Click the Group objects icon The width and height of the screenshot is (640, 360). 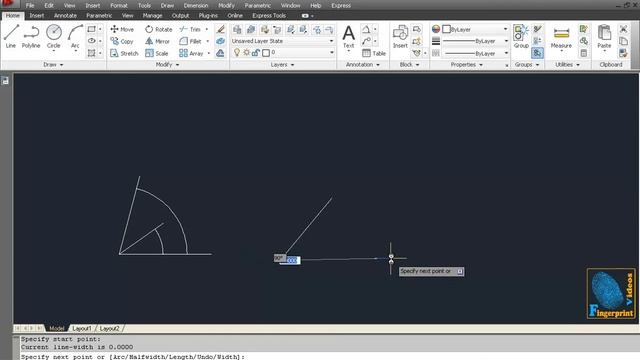(x=521, y=36)
